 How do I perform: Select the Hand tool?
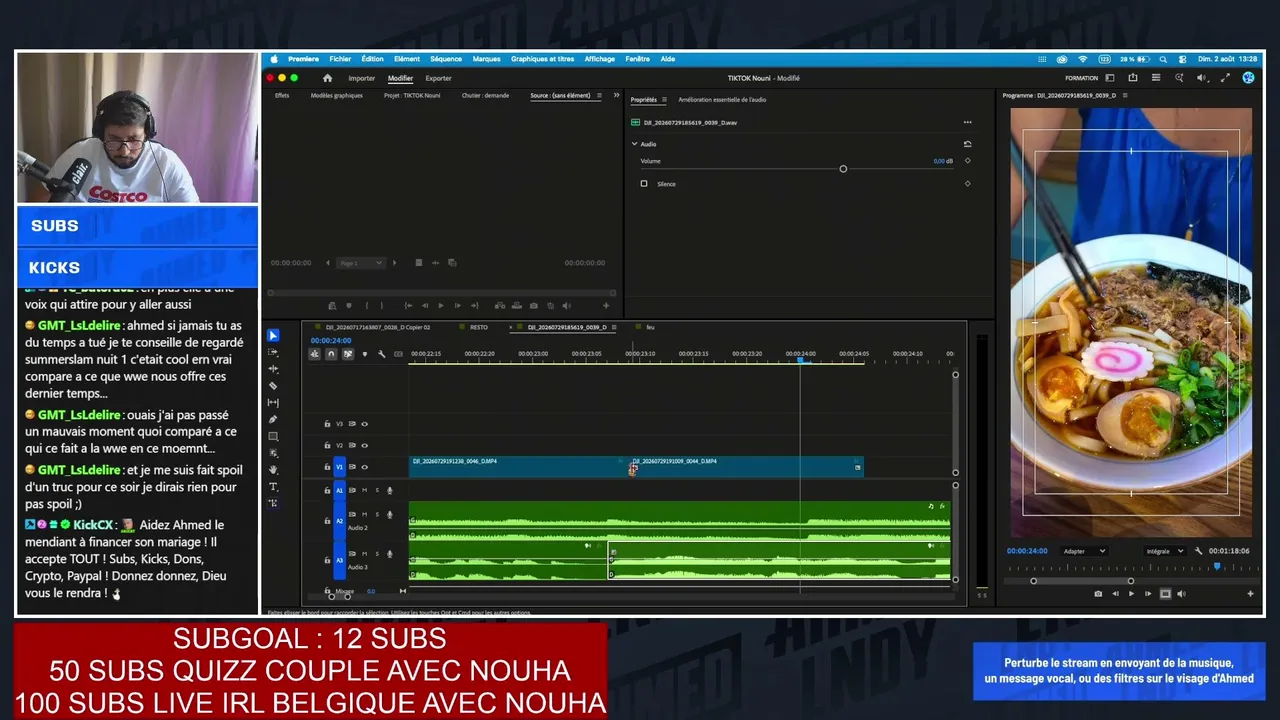273,469
